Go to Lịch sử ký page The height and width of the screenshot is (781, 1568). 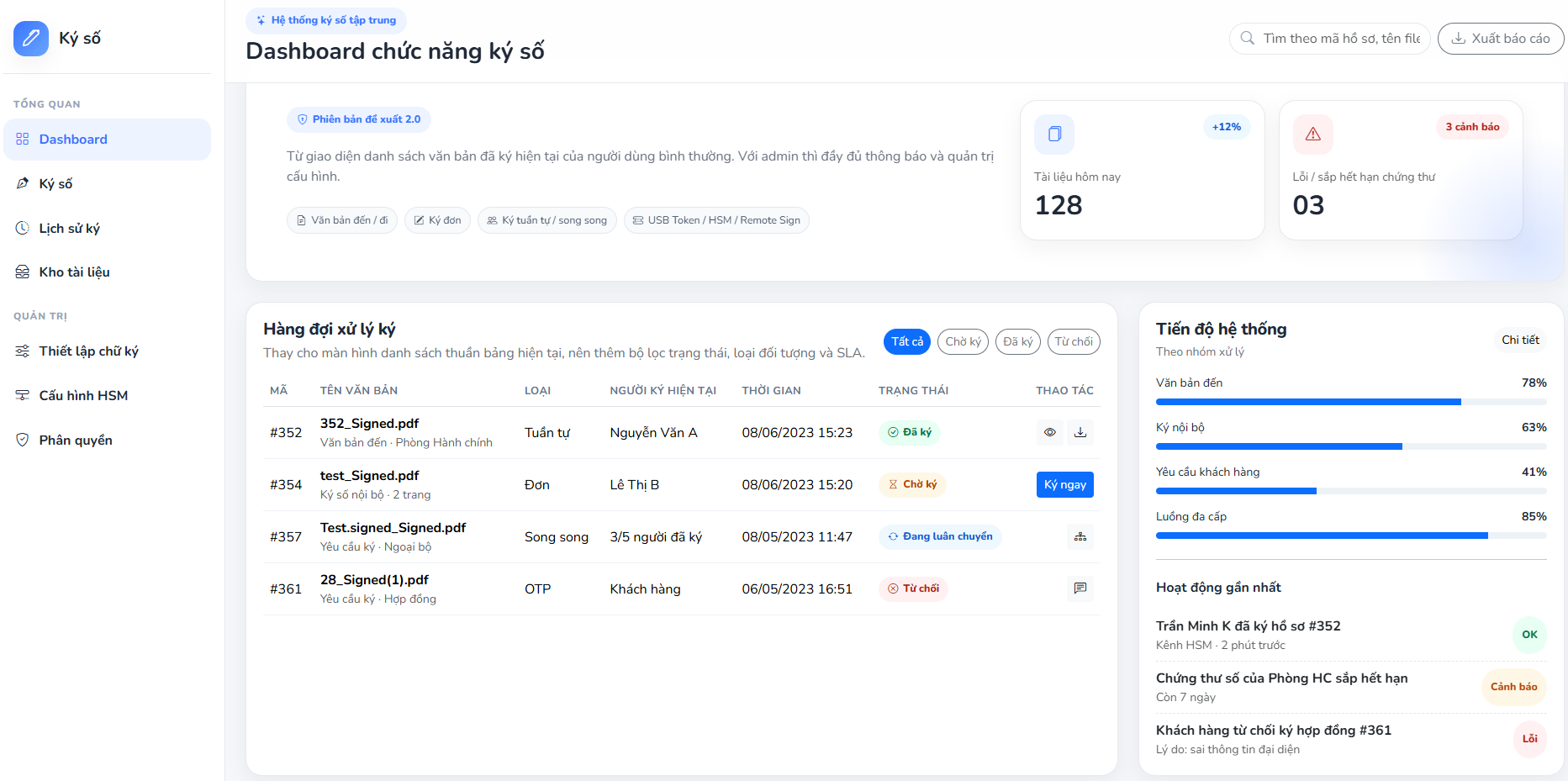click(107, 228)
